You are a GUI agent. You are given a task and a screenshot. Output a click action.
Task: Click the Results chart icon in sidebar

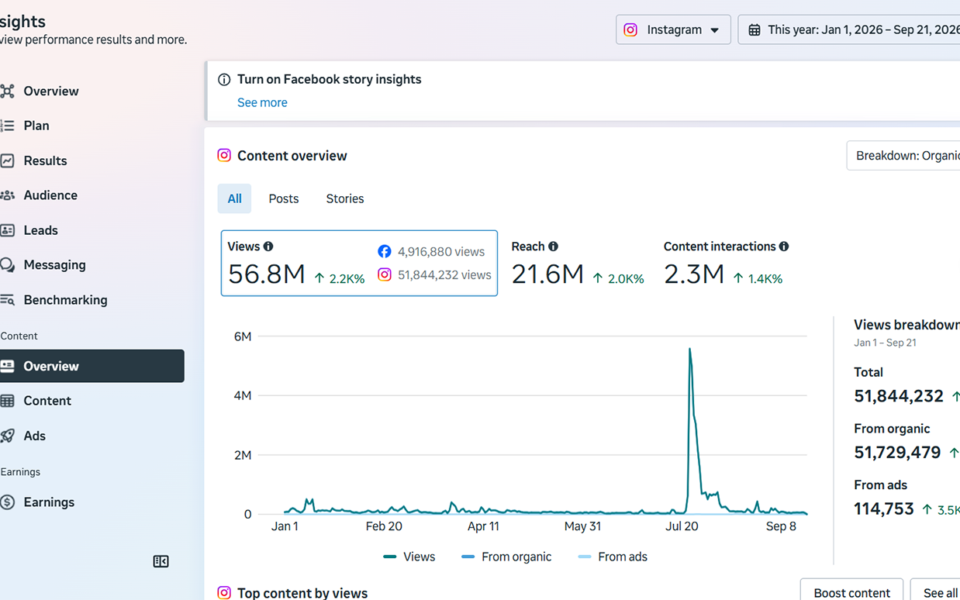7,160
